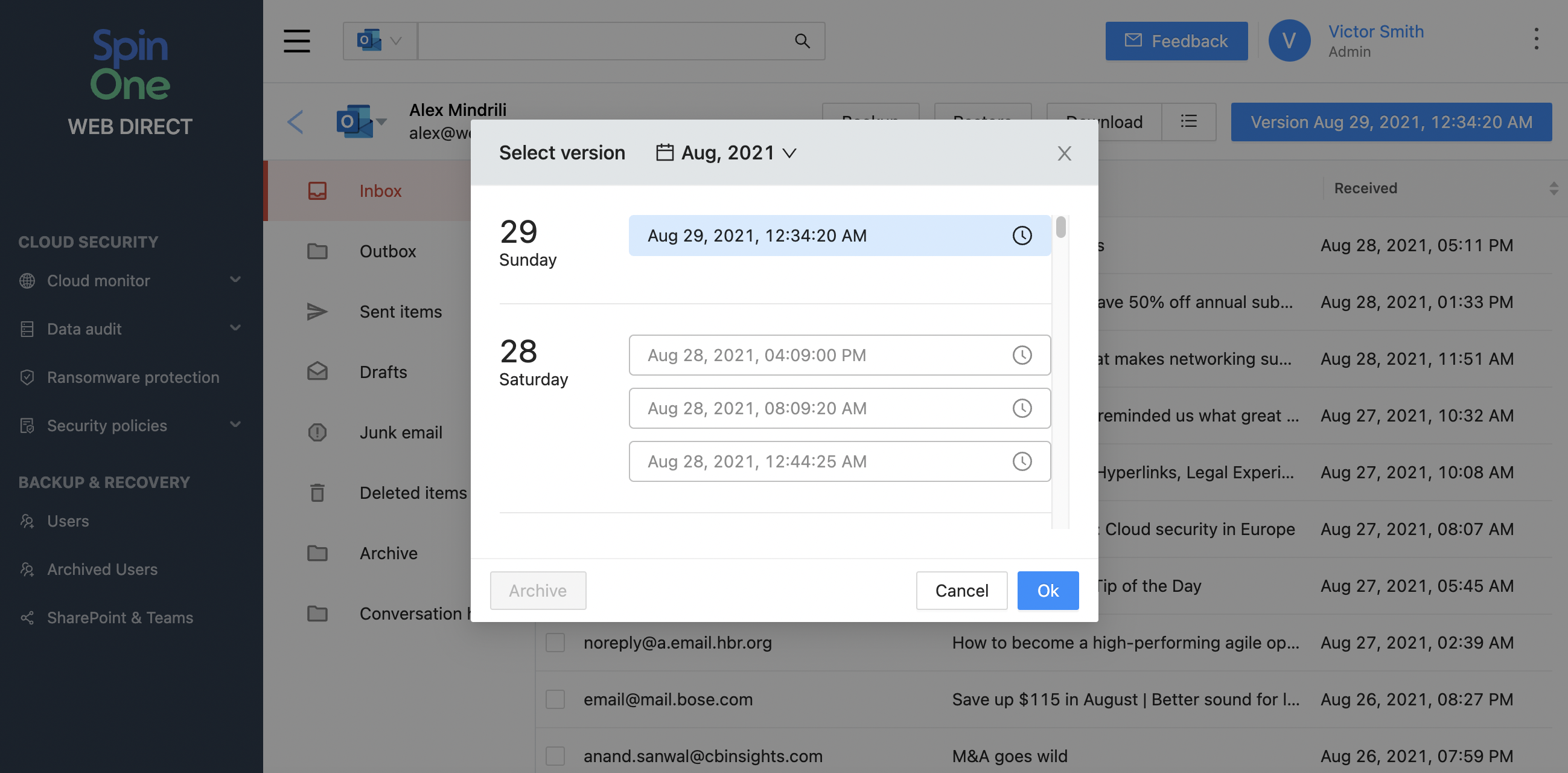Open SharePoint & Teams from the sidebar
1568x773 pixels.
click(119, 617)
